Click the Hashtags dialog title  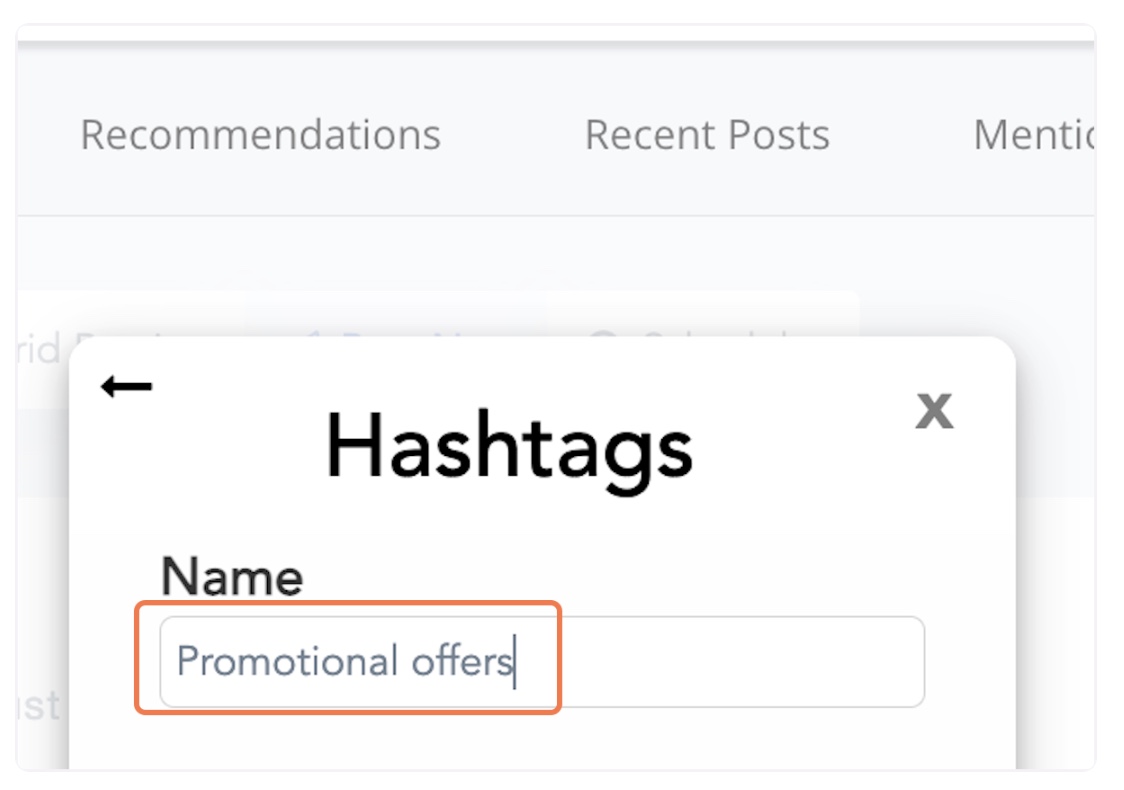509,447
